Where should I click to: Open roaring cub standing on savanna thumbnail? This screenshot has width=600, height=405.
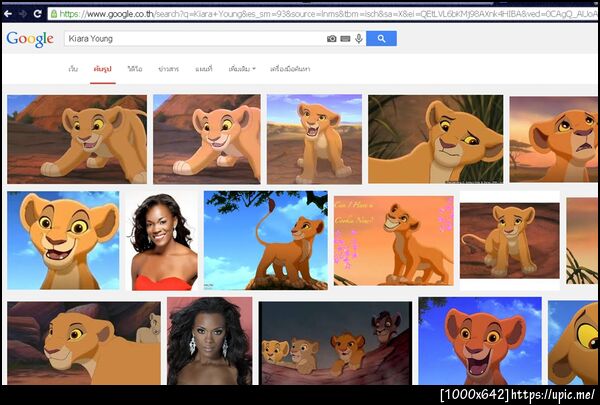click(x=314, y=139)
